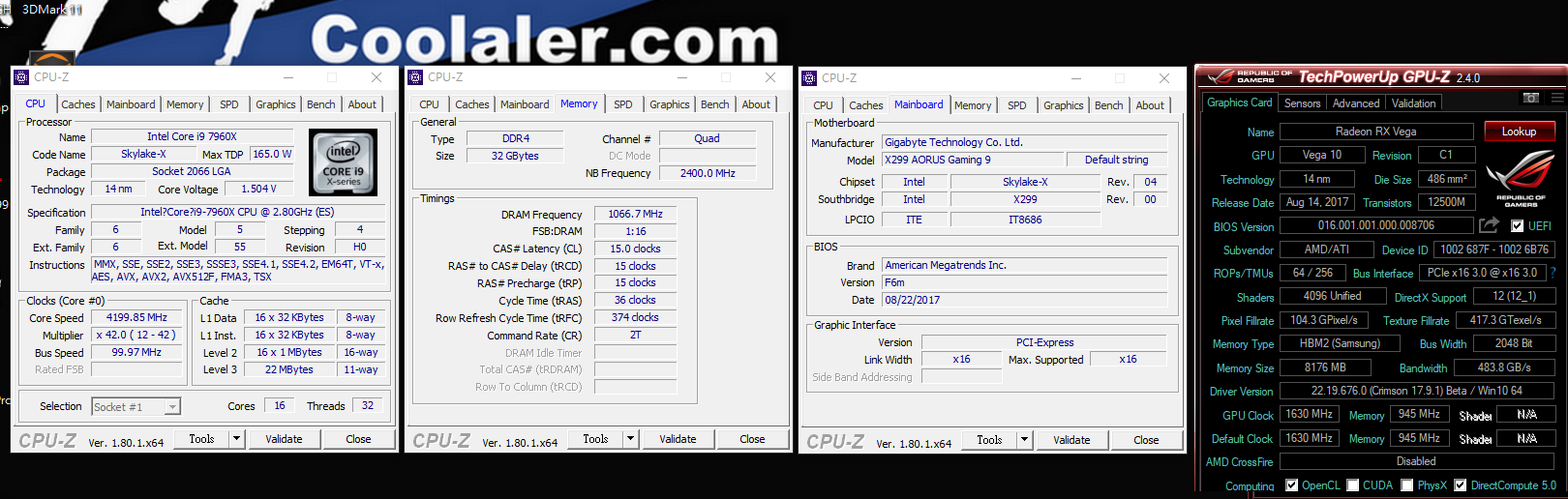Click the Socket 2066 LGA package value

(192, 171)
